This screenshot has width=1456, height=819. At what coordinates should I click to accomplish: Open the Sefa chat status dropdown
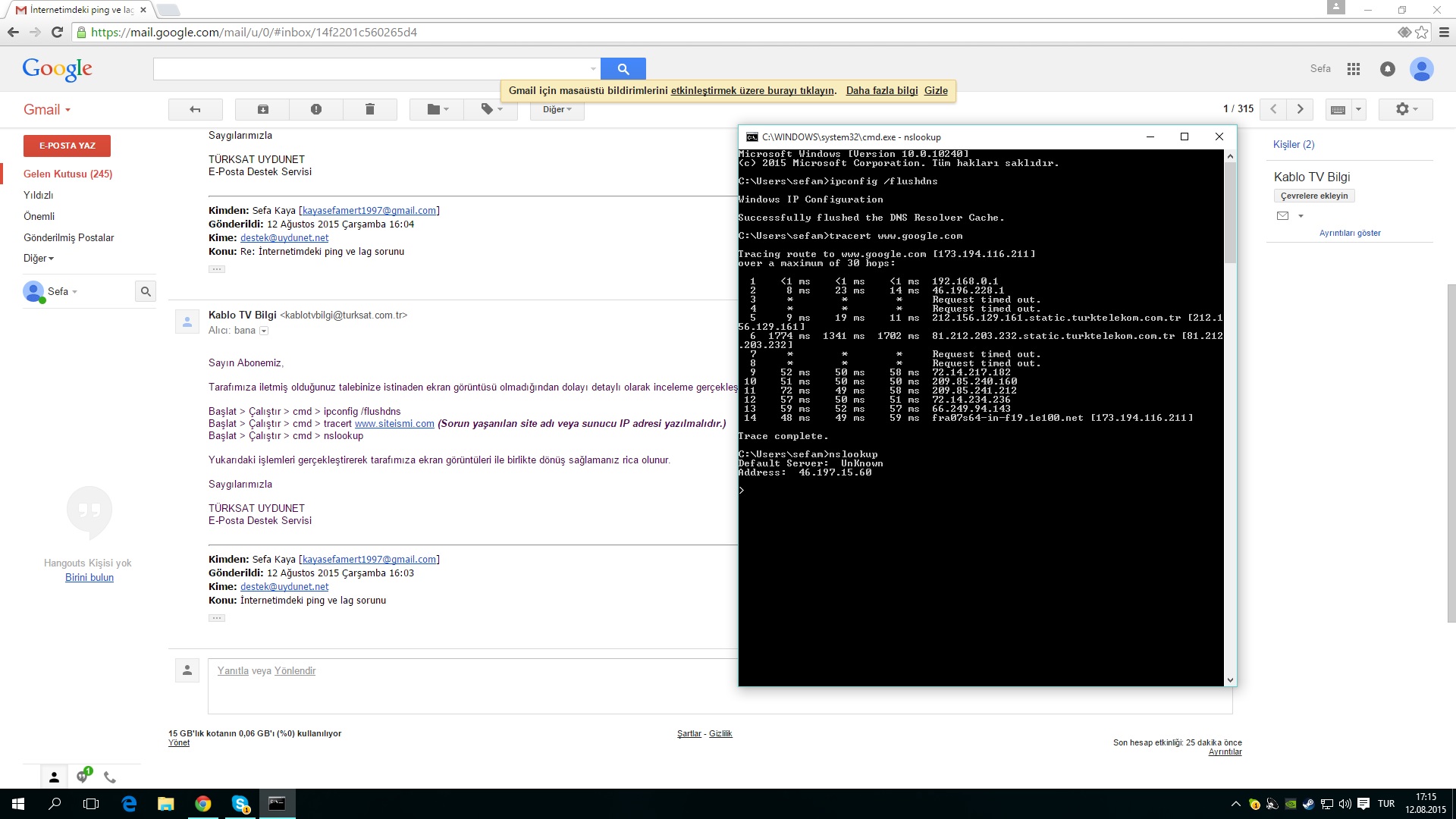[62, 292]
